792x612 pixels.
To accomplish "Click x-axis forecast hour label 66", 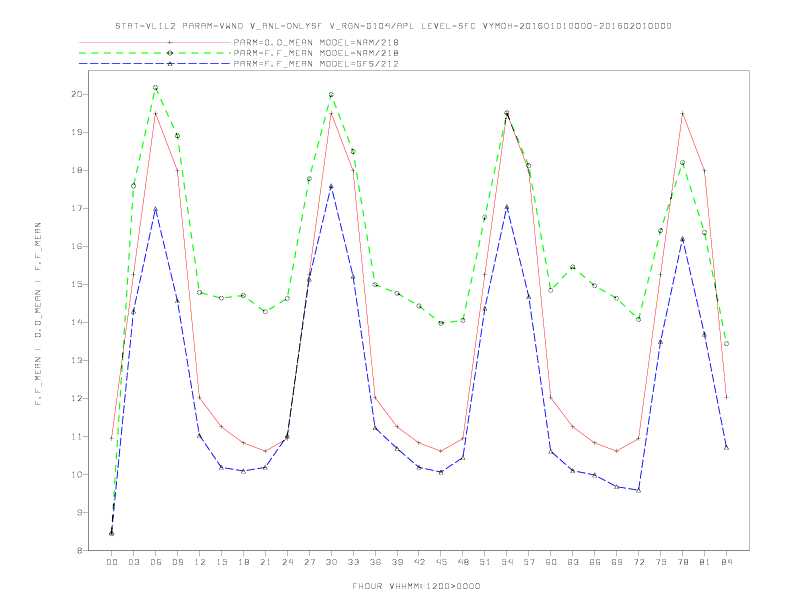I will click(595, 562).
